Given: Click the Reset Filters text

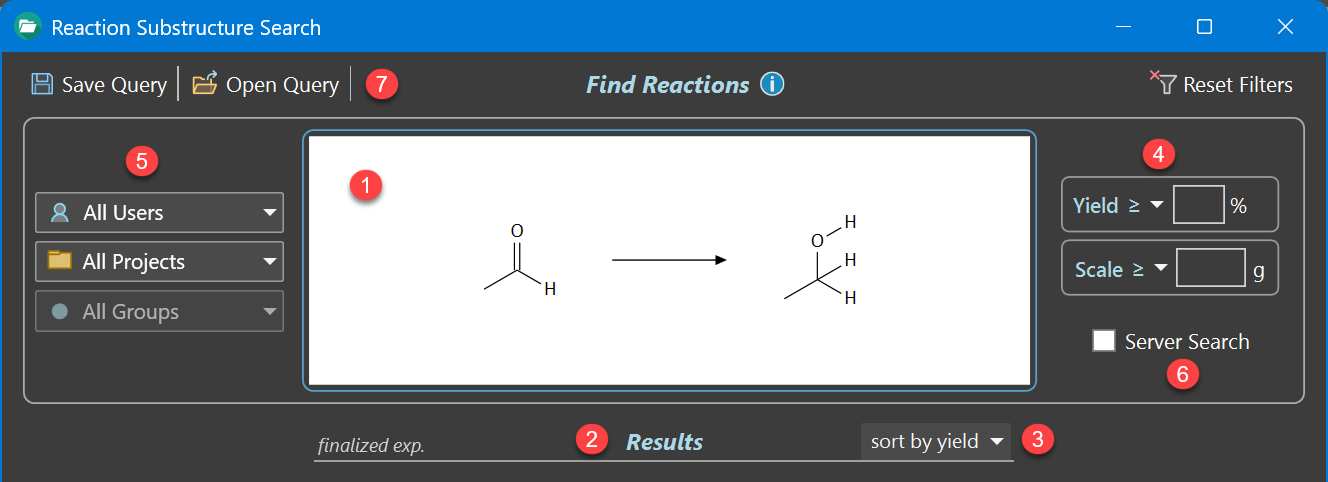Looking at the screenshot, I should (x=1238, y=85).
